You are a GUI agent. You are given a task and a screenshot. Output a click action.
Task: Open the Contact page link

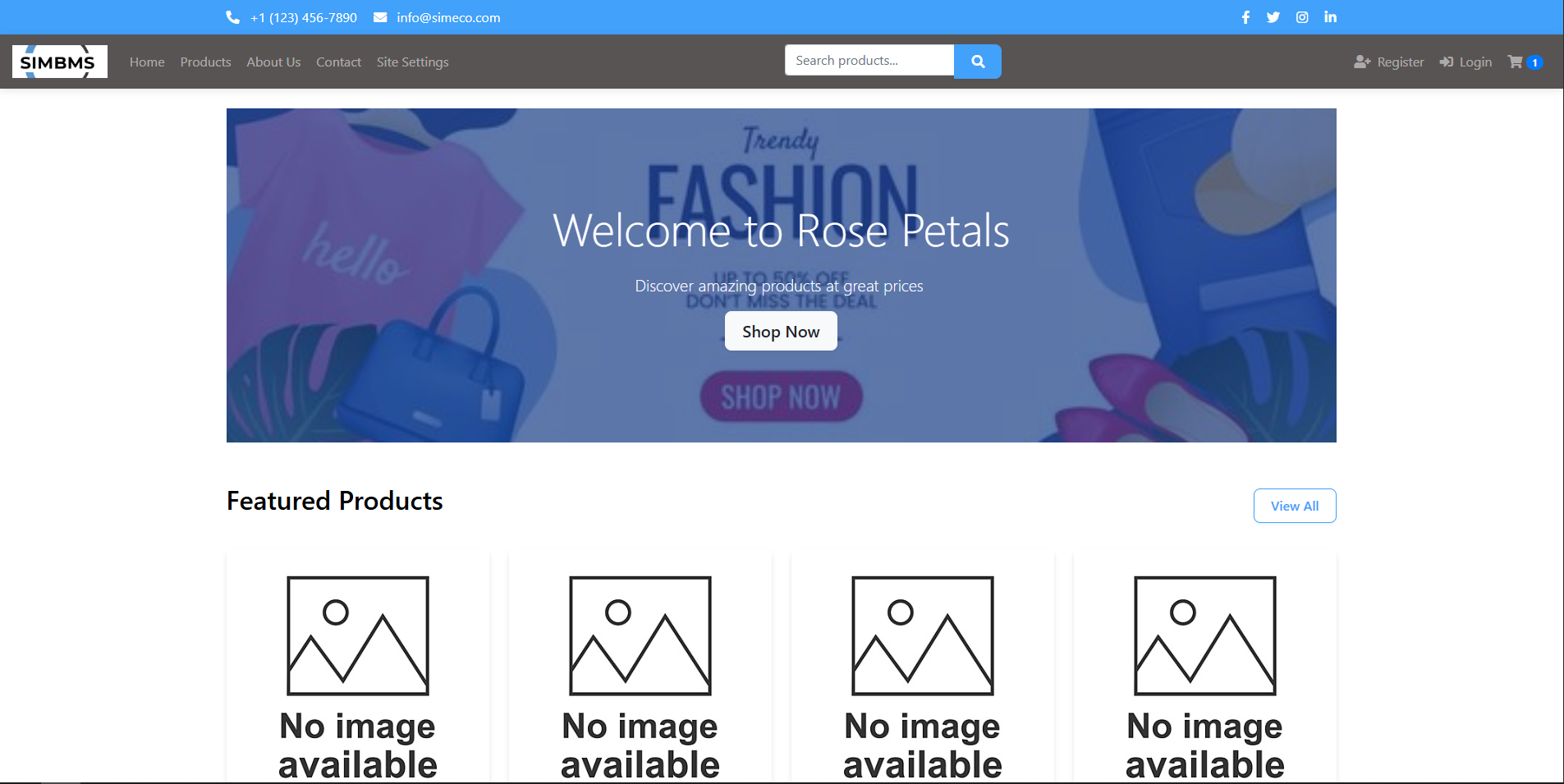tap(338, 62)
